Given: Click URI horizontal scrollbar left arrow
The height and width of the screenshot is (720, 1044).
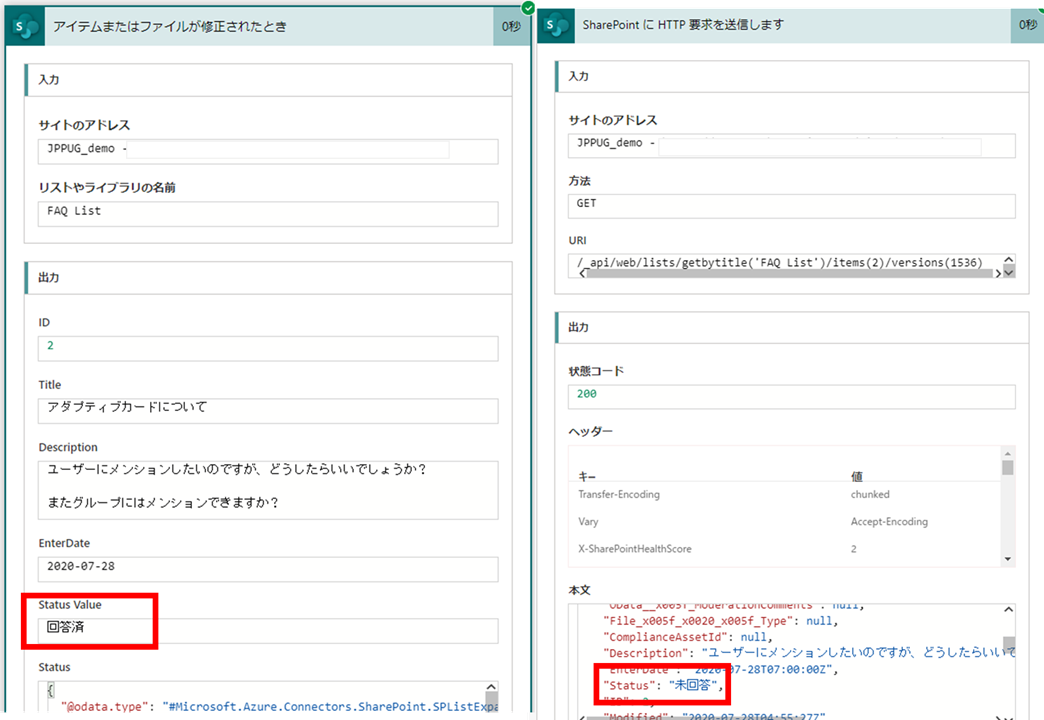Looking at the screenshot, I should tap(583, 273).
